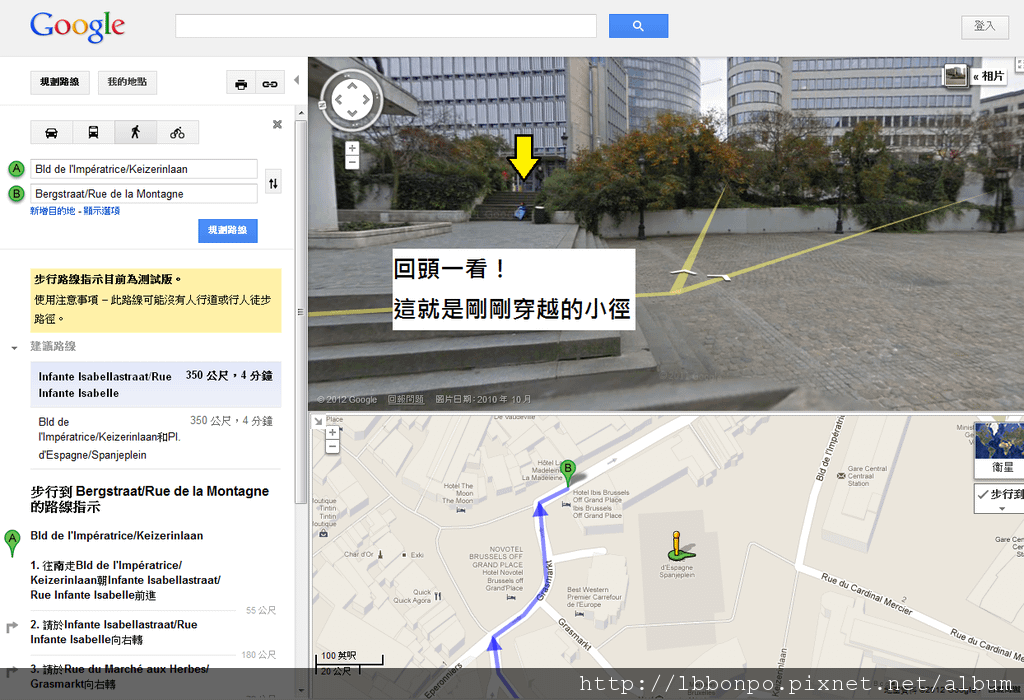
Task: Open the 規劃路線 tab button
Action: pyautogui.click(x=59, y=82)
